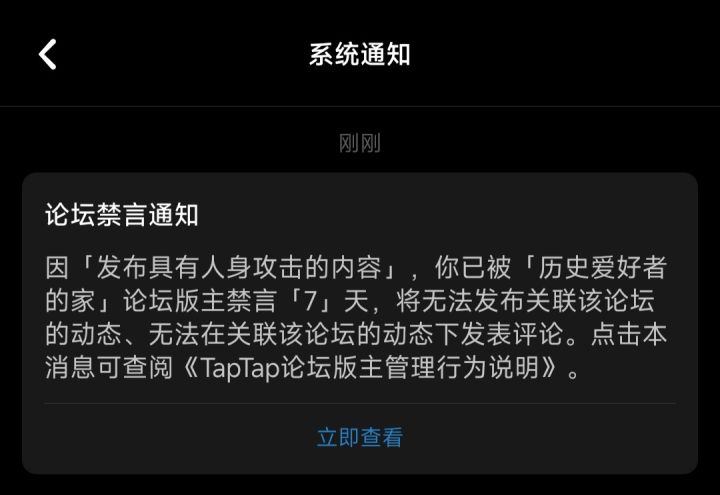
Task: Click the 的动态 text starting third line
Action: tap(83, 334)
